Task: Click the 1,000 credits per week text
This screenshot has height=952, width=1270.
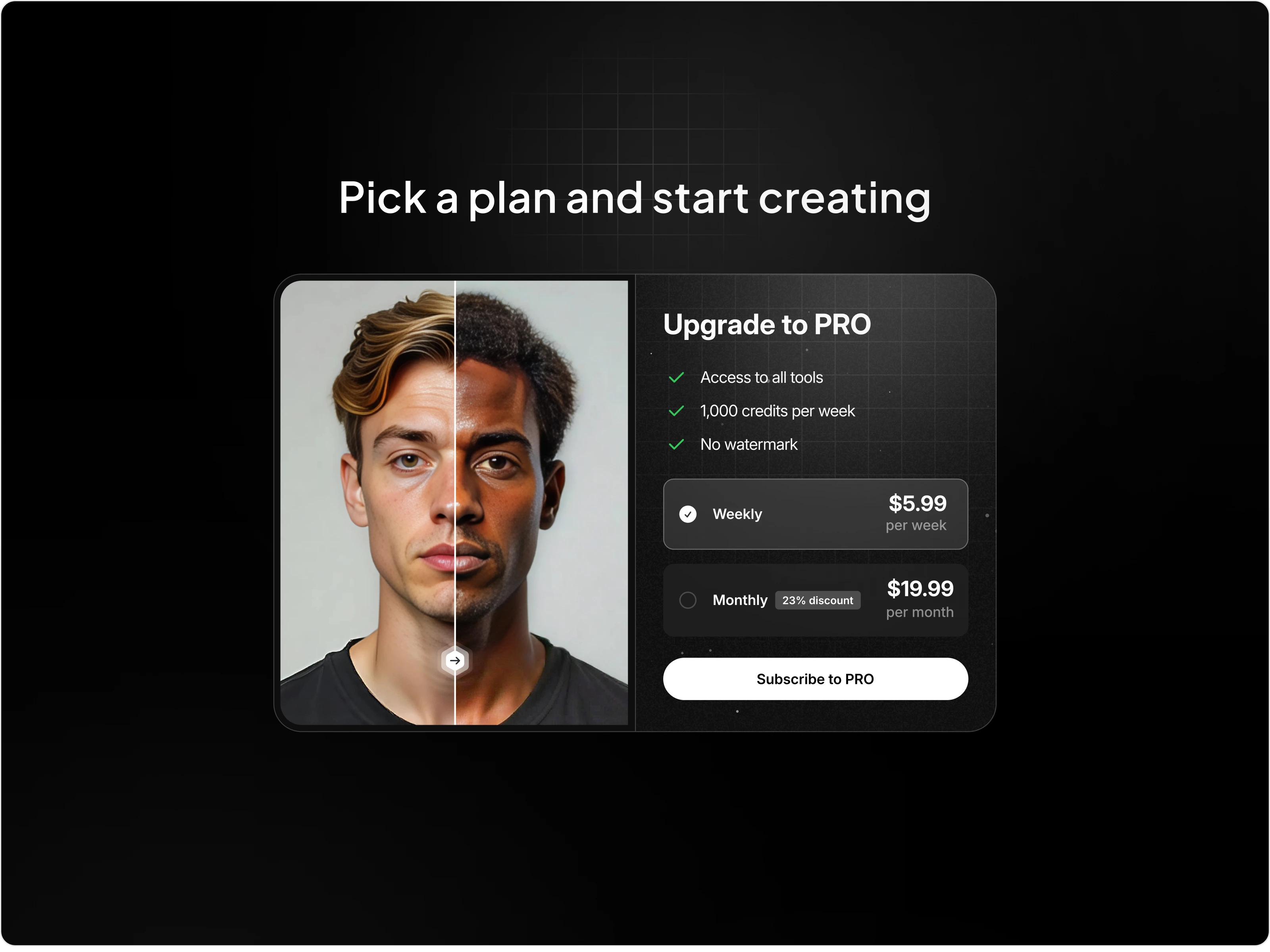Action: click(777, 411)
